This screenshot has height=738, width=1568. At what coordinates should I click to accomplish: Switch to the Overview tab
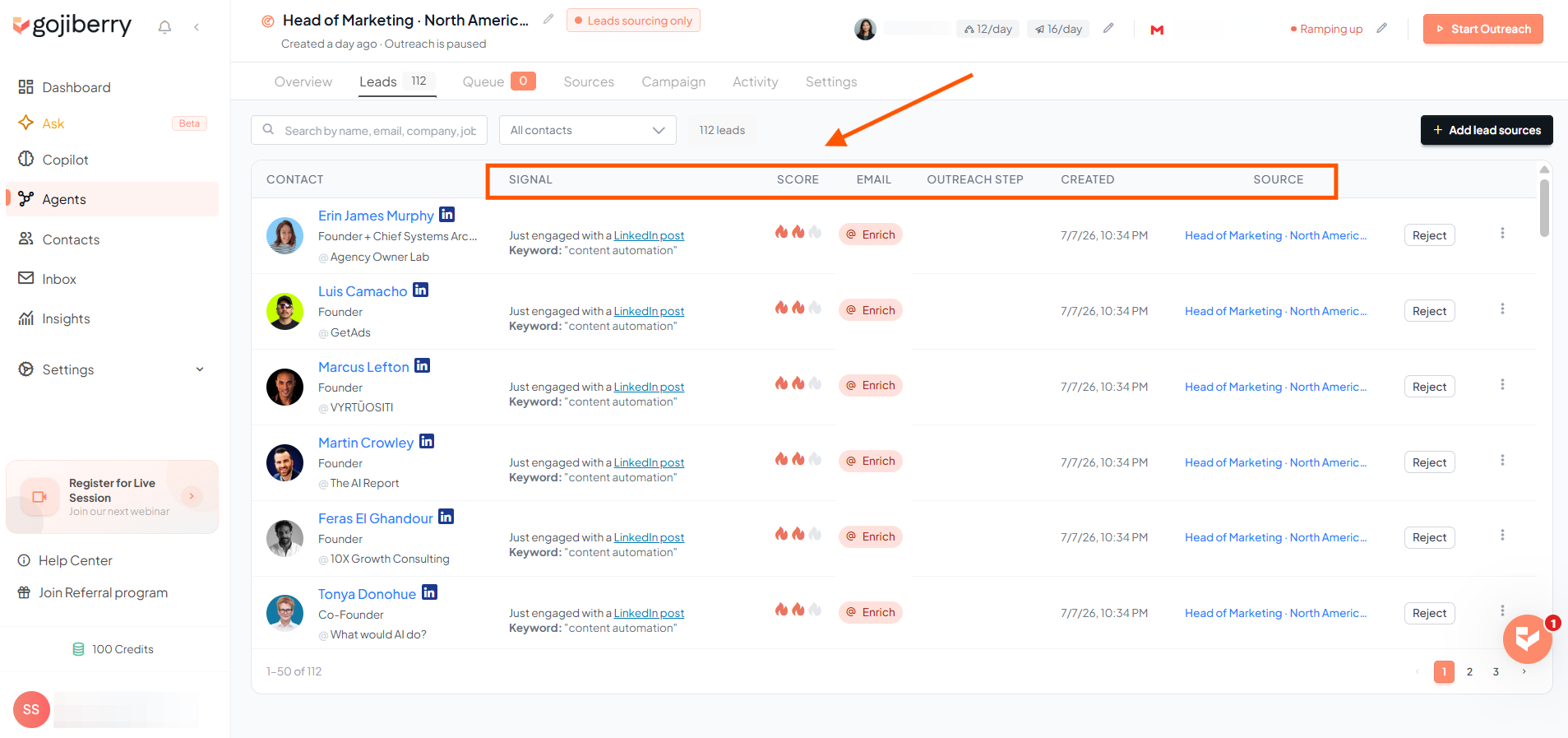[x=303, y=81]
